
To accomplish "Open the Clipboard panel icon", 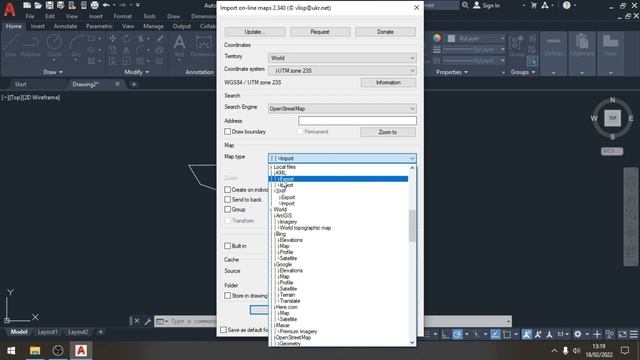I will tap(582, 45).
